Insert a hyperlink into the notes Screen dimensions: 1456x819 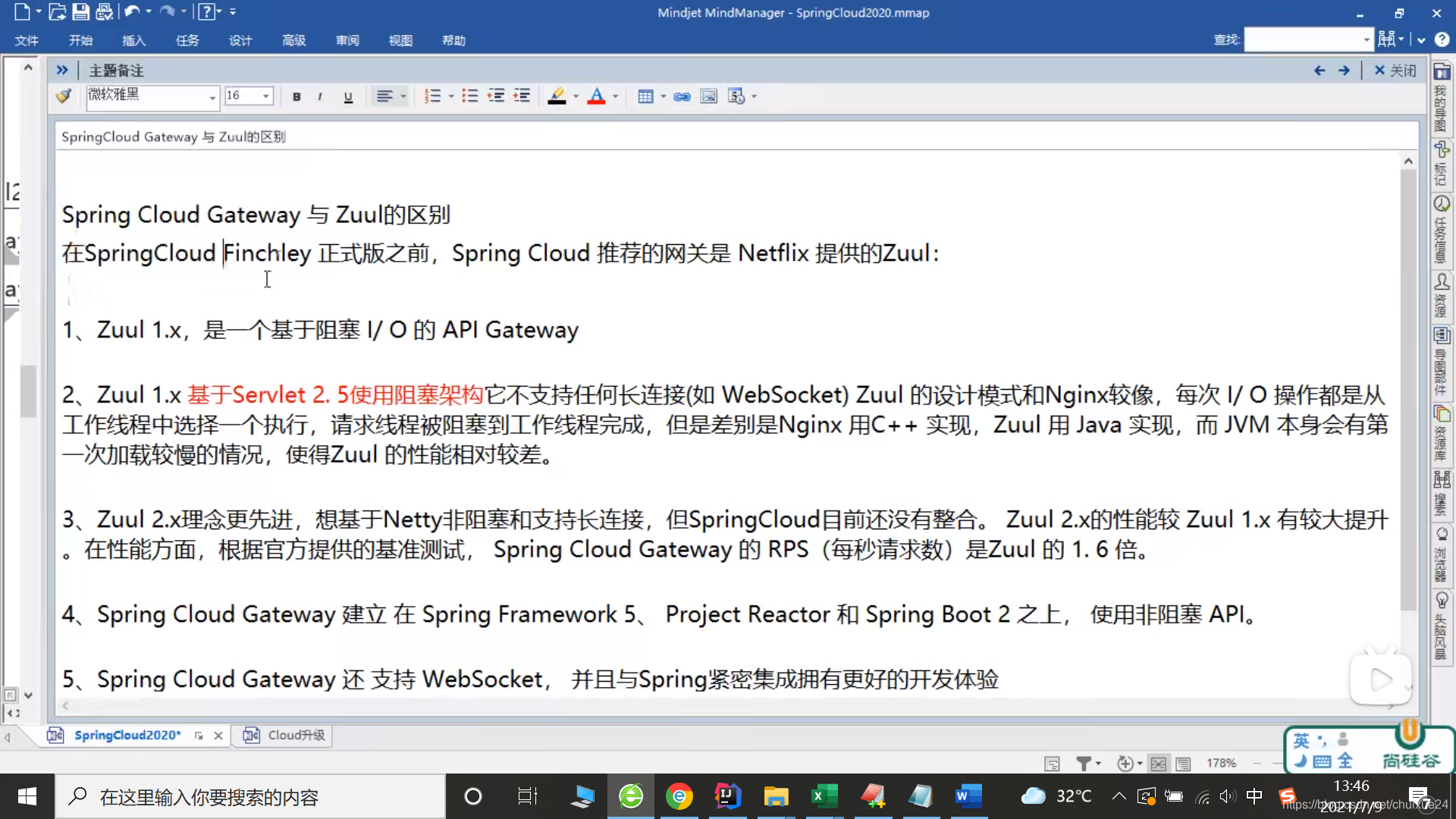click(x=682, y=96)
